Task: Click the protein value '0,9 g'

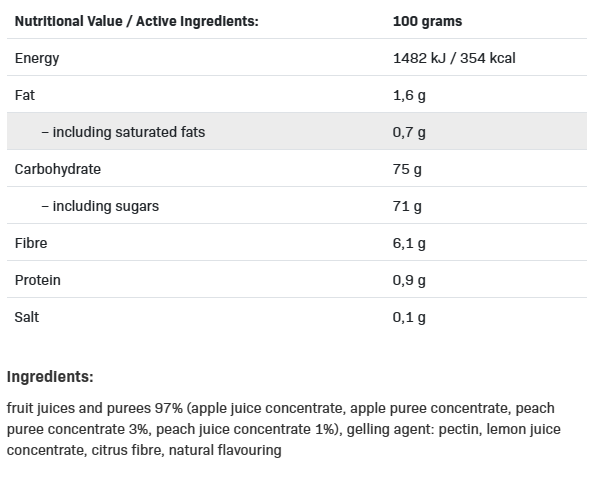Action: coord(410,280)
